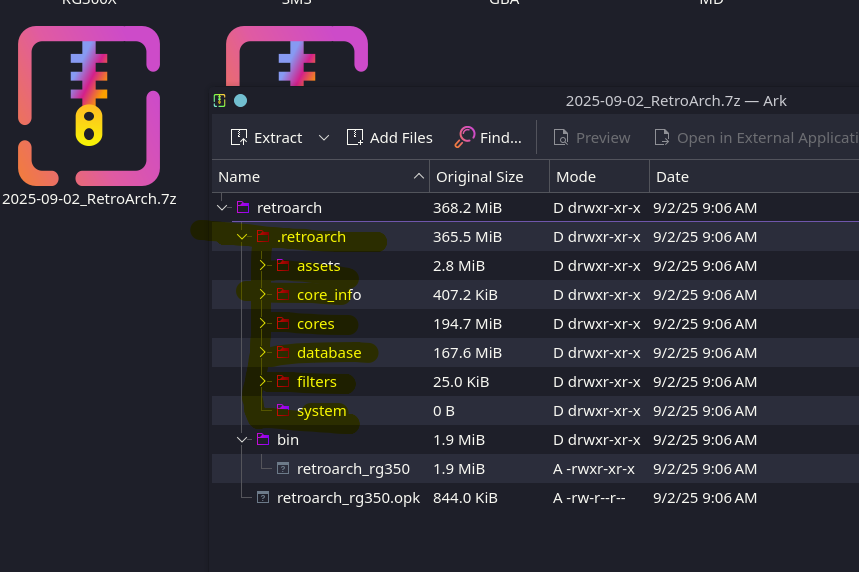
Task: Collapse the .retroarch folder
Action: click(242, 237)
